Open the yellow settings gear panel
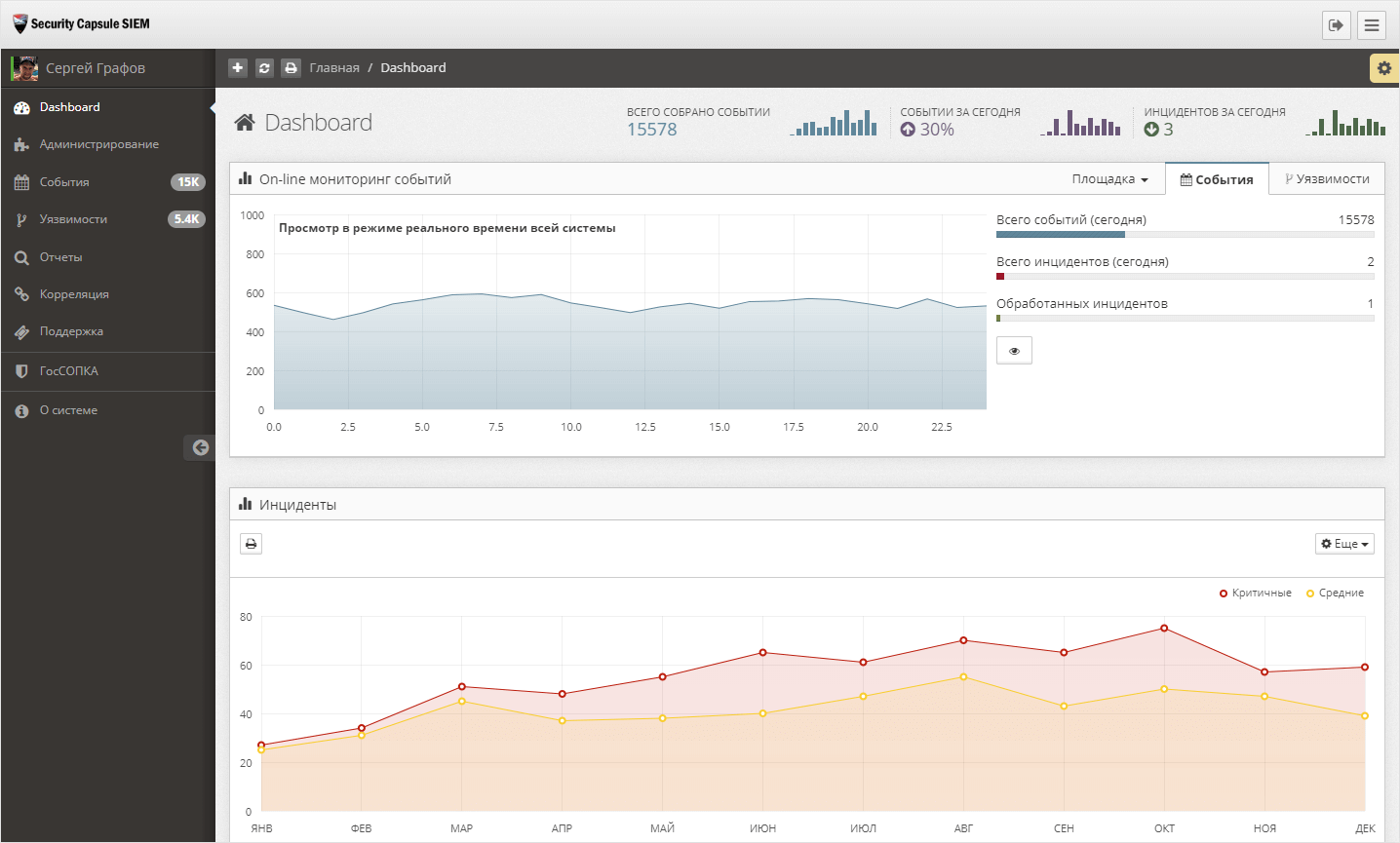This screenshot has width=1400, height=843. [x=1383, y=68]
